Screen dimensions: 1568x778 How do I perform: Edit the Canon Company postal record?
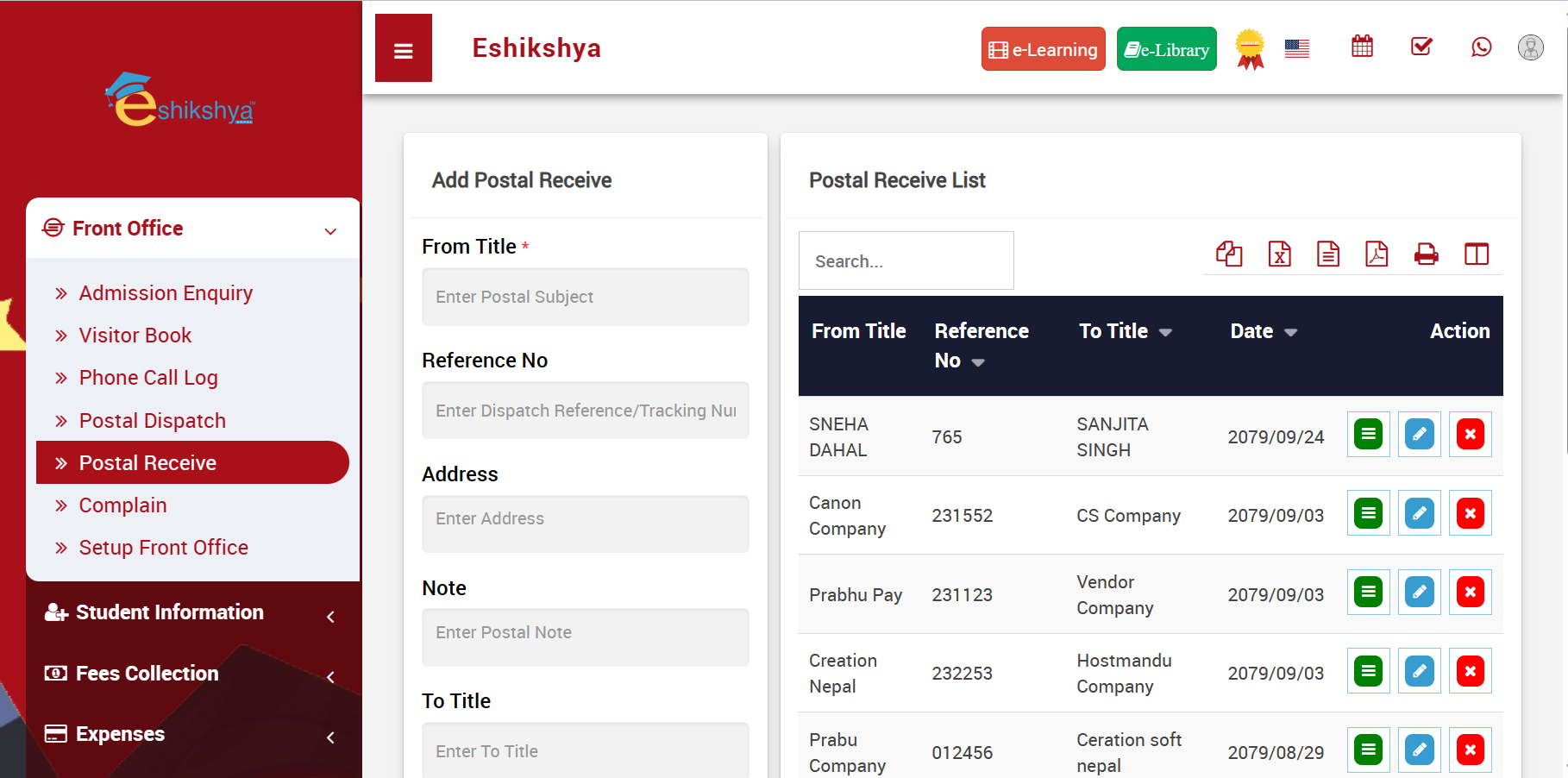coord(1419,514)
